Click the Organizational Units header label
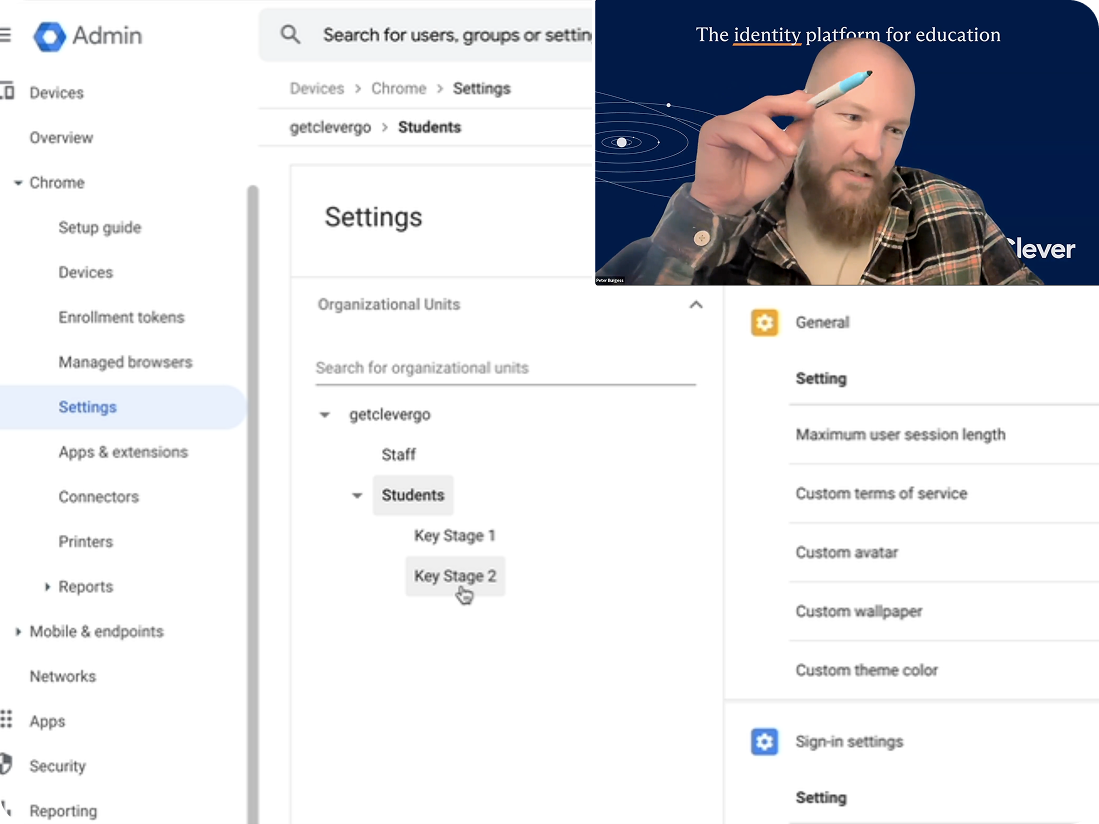 [x=389, y=305]
